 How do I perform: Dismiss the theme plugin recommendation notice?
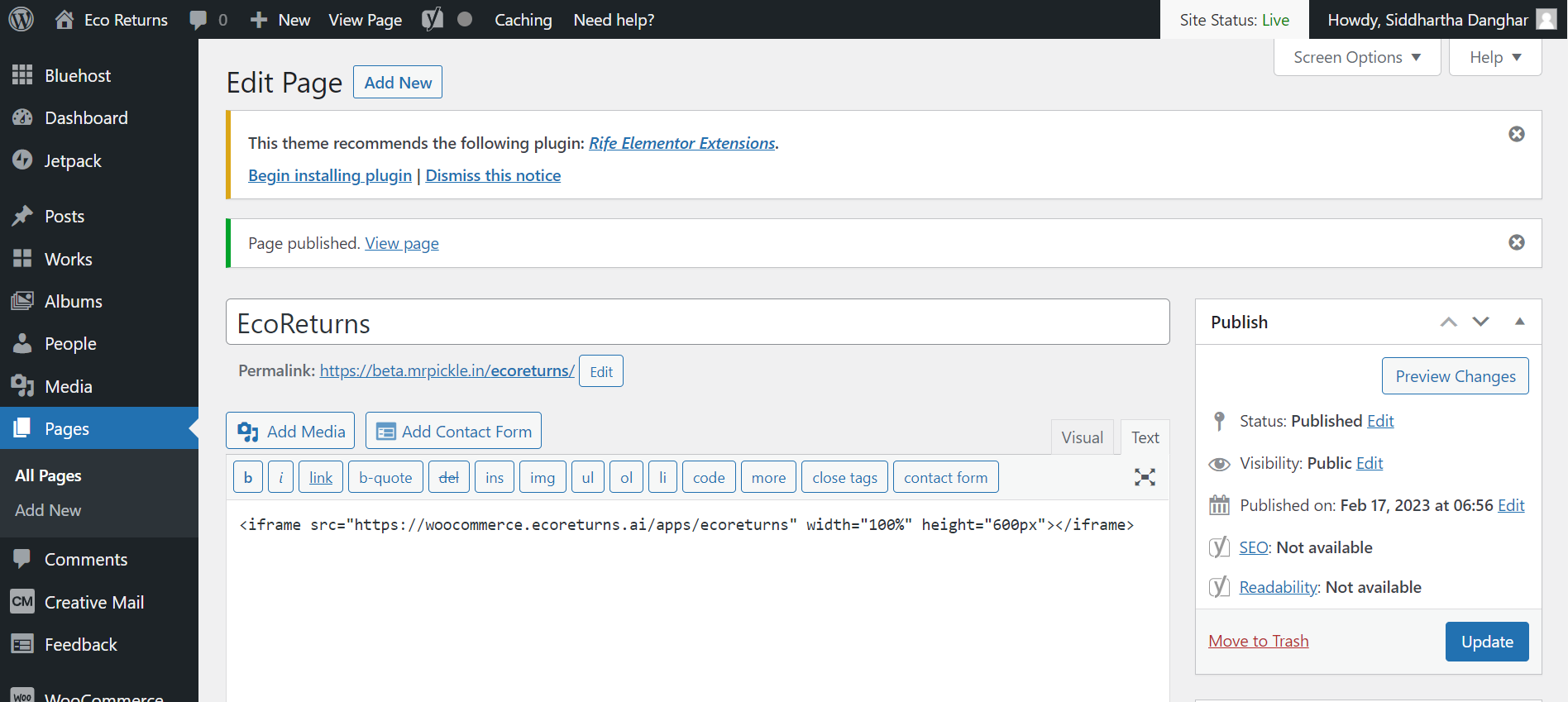point(1517,134)
